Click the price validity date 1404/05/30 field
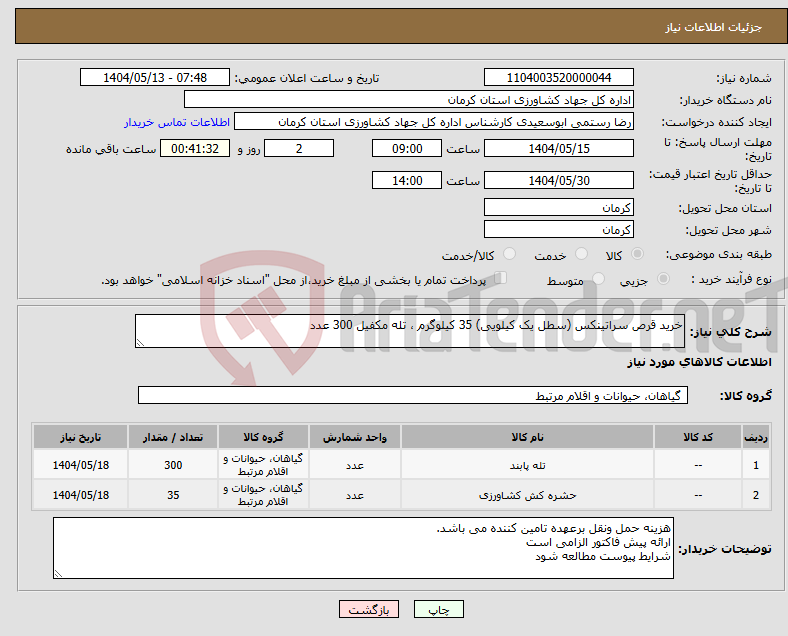This screenshot has width=788, height=636. coord(559,180)
